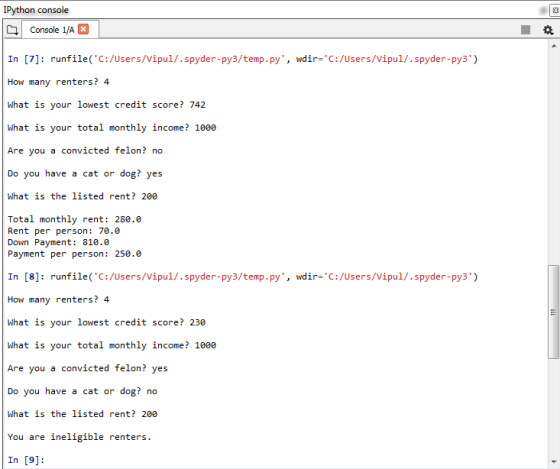This screenshot has height=469, width=560.
Task: Close the IPython console pane via top-right button
Action: click(x=555, y=10)
